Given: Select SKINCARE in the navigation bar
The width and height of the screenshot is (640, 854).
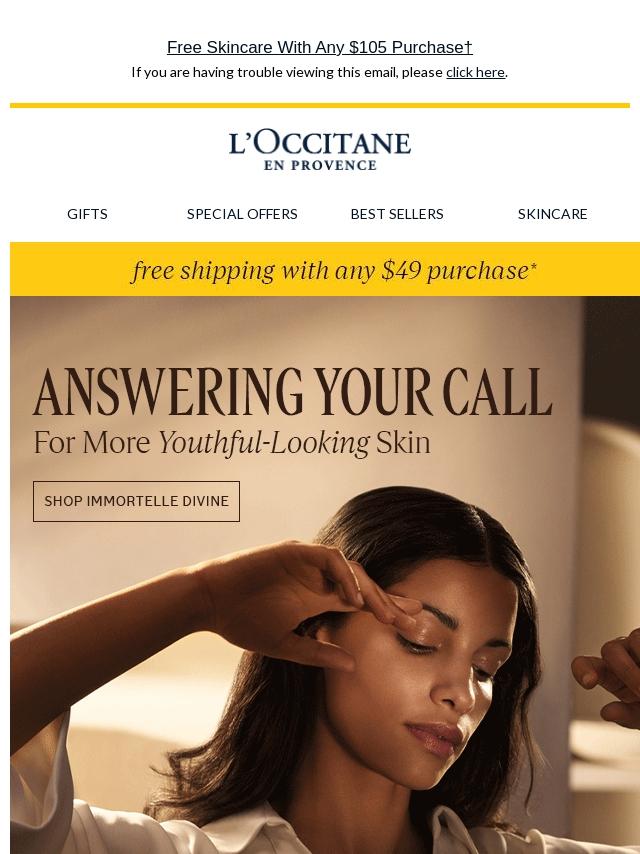Looking at the screenshot, I should [552, 214].
